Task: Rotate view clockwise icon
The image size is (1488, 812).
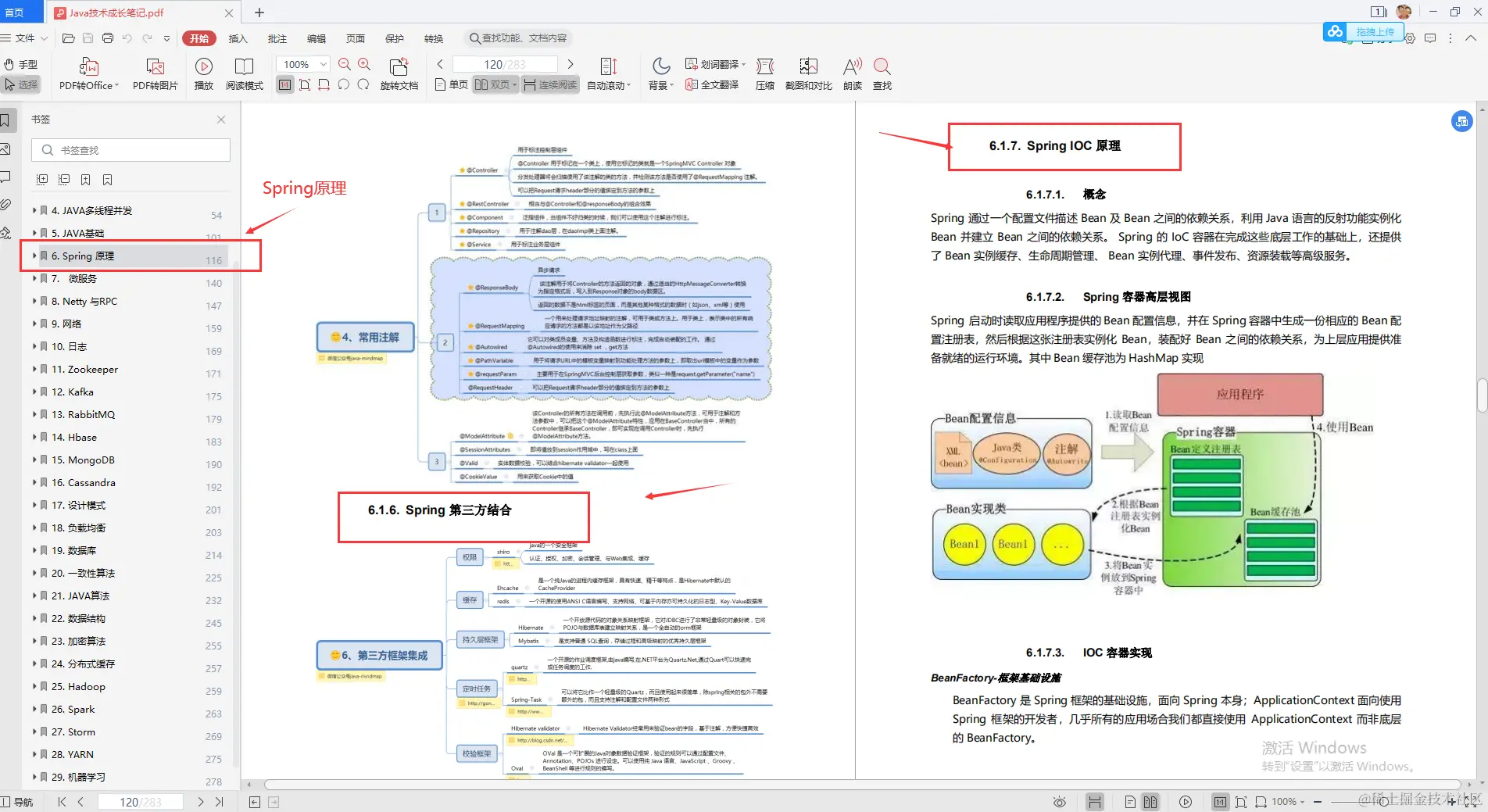Action: coord(363,84)
